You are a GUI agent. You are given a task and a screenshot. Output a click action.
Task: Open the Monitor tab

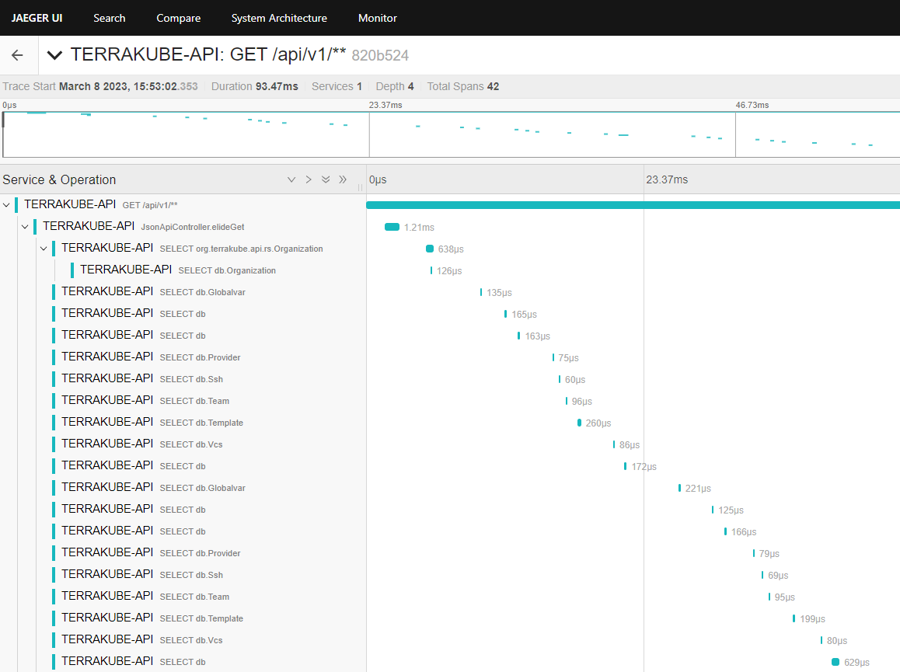pyautogui.click(x=377, y=18)
